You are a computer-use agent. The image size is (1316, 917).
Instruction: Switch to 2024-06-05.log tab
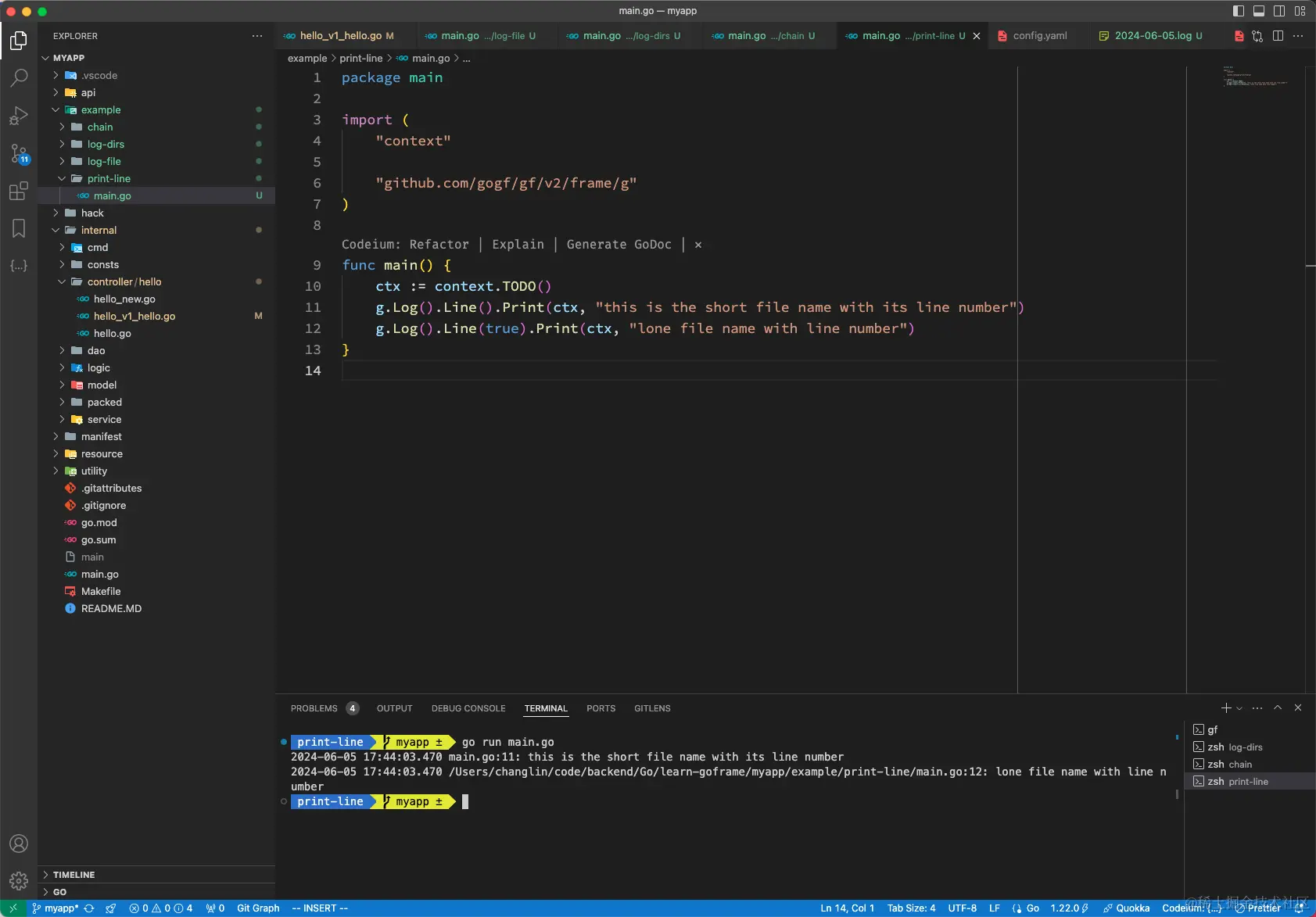(x=1158, y=36)
